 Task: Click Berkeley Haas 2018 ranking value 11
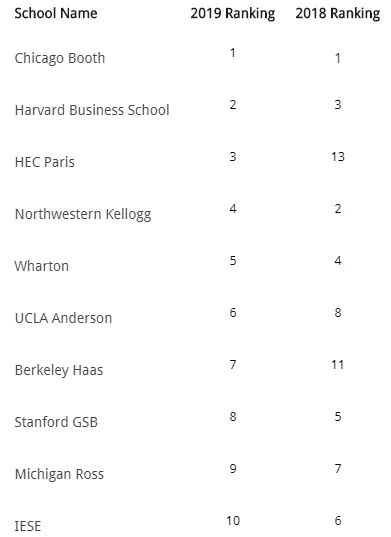[x=338, y=365]
